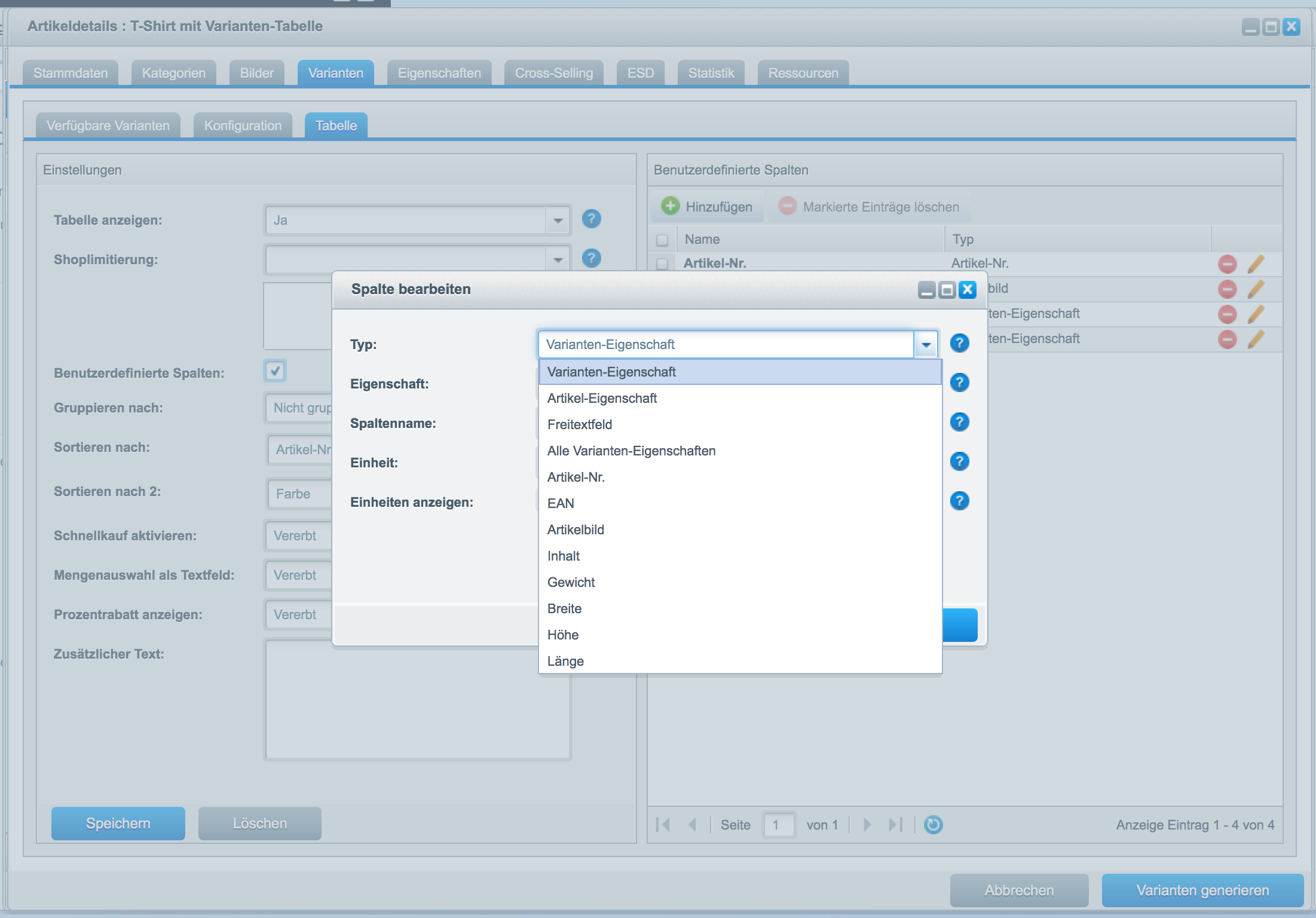This screenshot has width=1316, height=918.
Task: Choose Artikelbild from Typ list
Action: (x=740, y=530)
